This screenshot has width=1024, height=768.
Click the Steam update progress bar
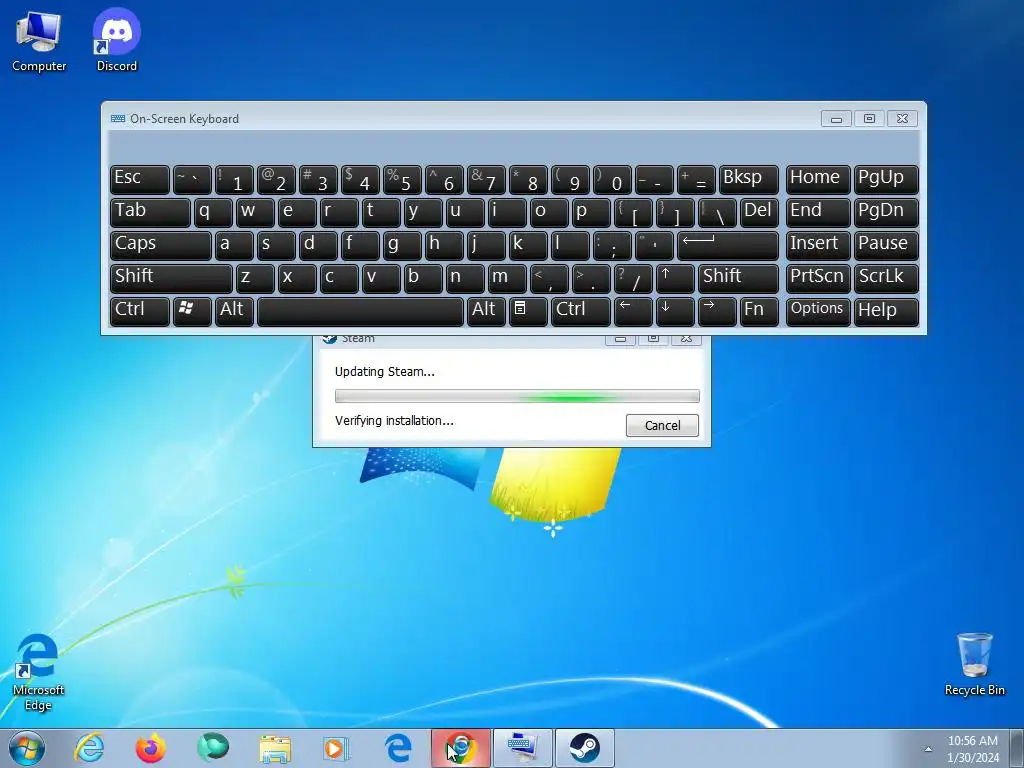(517, 396)
